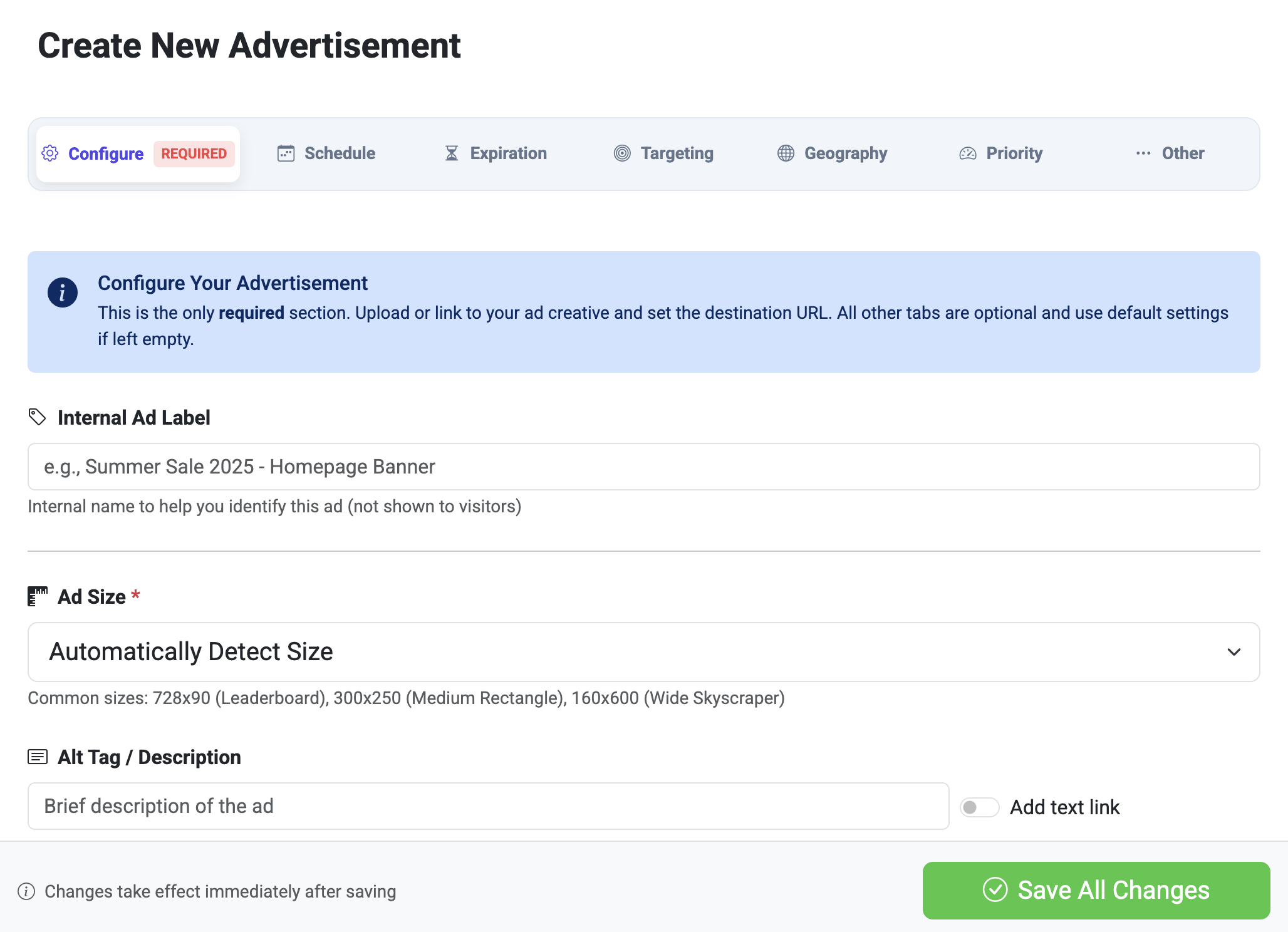Click the three-dots icon beside Other

coord(1143,153)
